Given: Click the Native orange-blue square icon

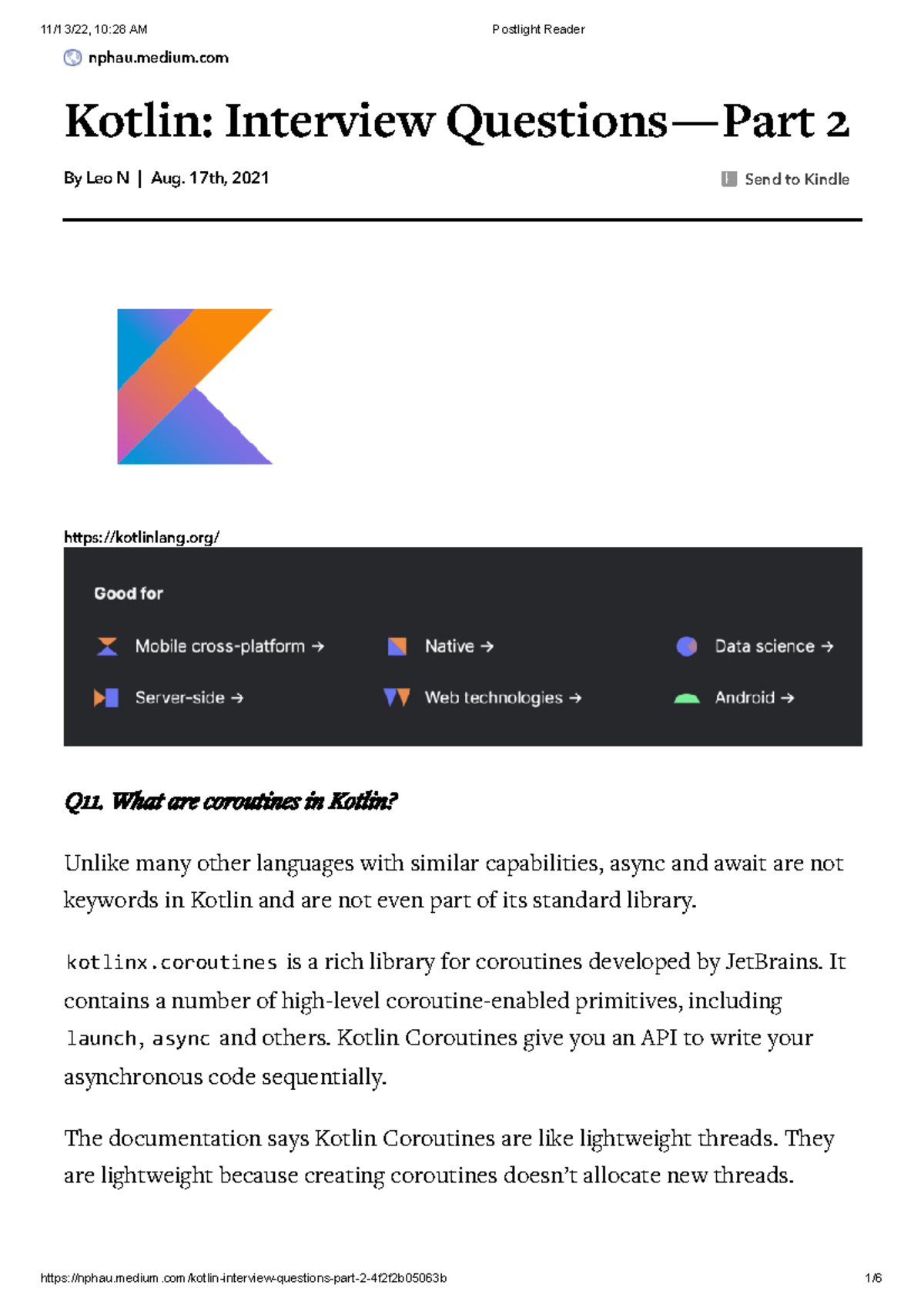Looking at the screenshot, I should pos(397,646).
